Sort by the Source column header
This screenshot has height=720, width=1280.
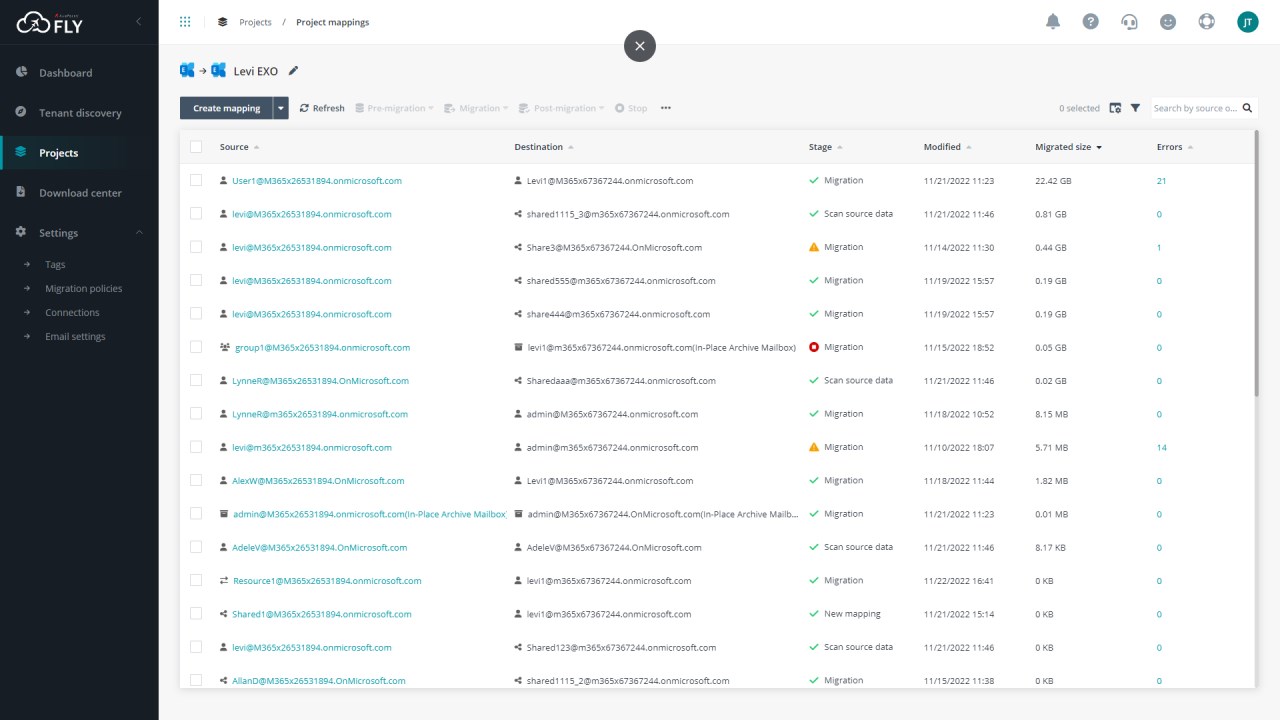click(x=239, y=147)
